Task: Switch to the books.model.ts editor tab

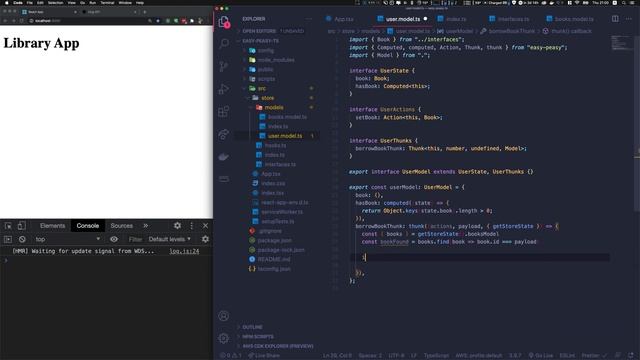Action: click(570, 19)
